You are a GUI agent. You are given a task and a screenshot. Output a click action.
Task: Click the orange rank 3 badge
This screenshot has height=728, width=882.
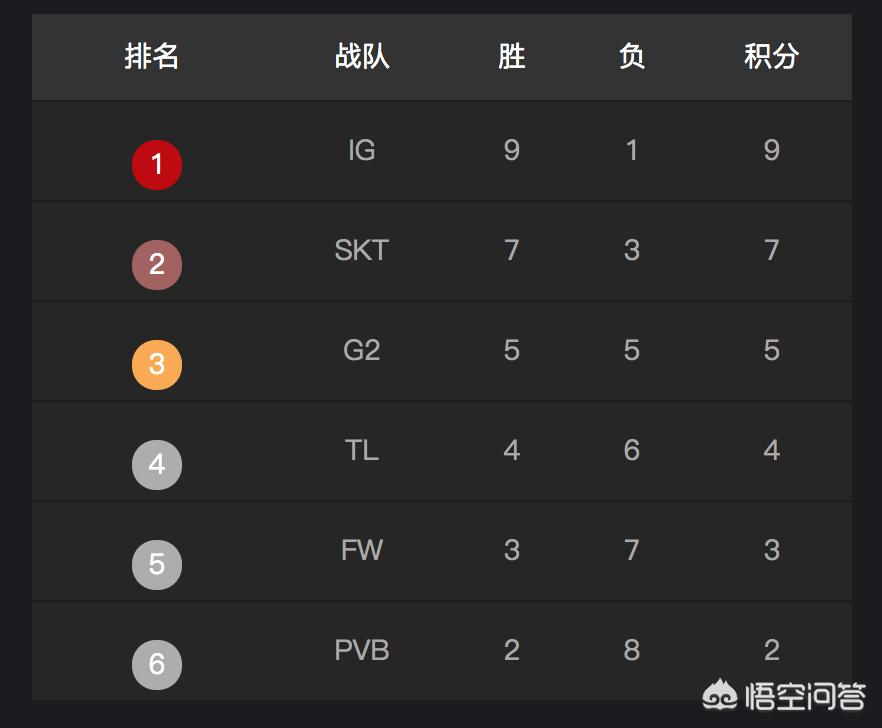[157, 365]
